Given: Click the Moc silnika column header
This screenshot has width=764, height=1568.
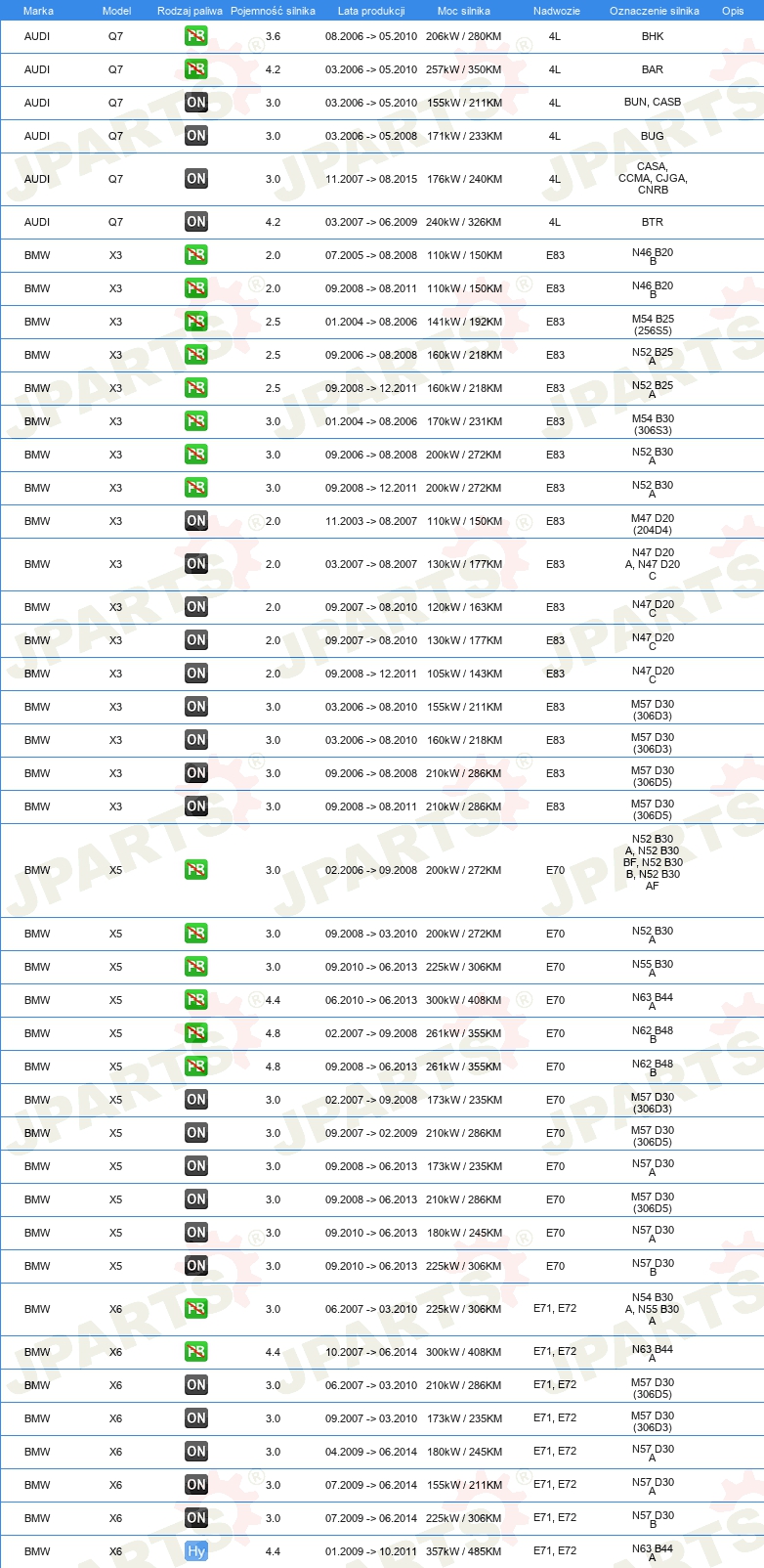Looking at the screenshot, I should pos(464,11).
